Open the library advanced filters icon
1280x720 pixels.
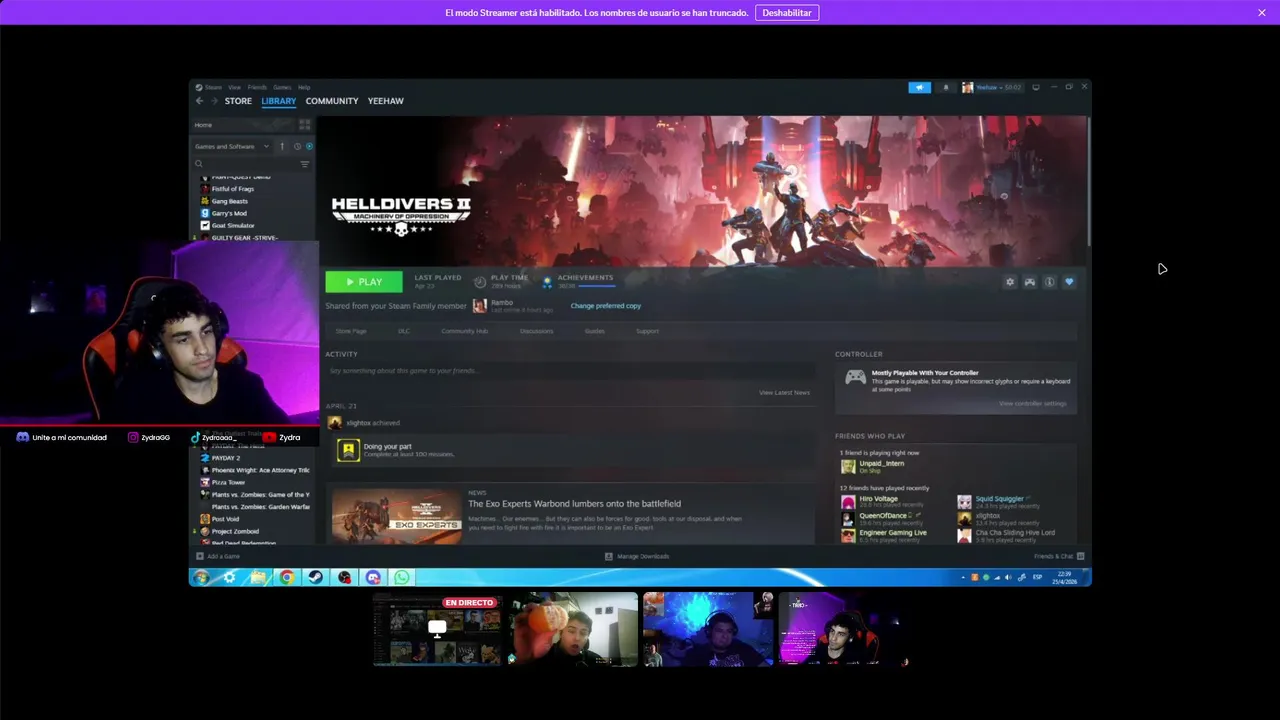(x=305, y=164)
